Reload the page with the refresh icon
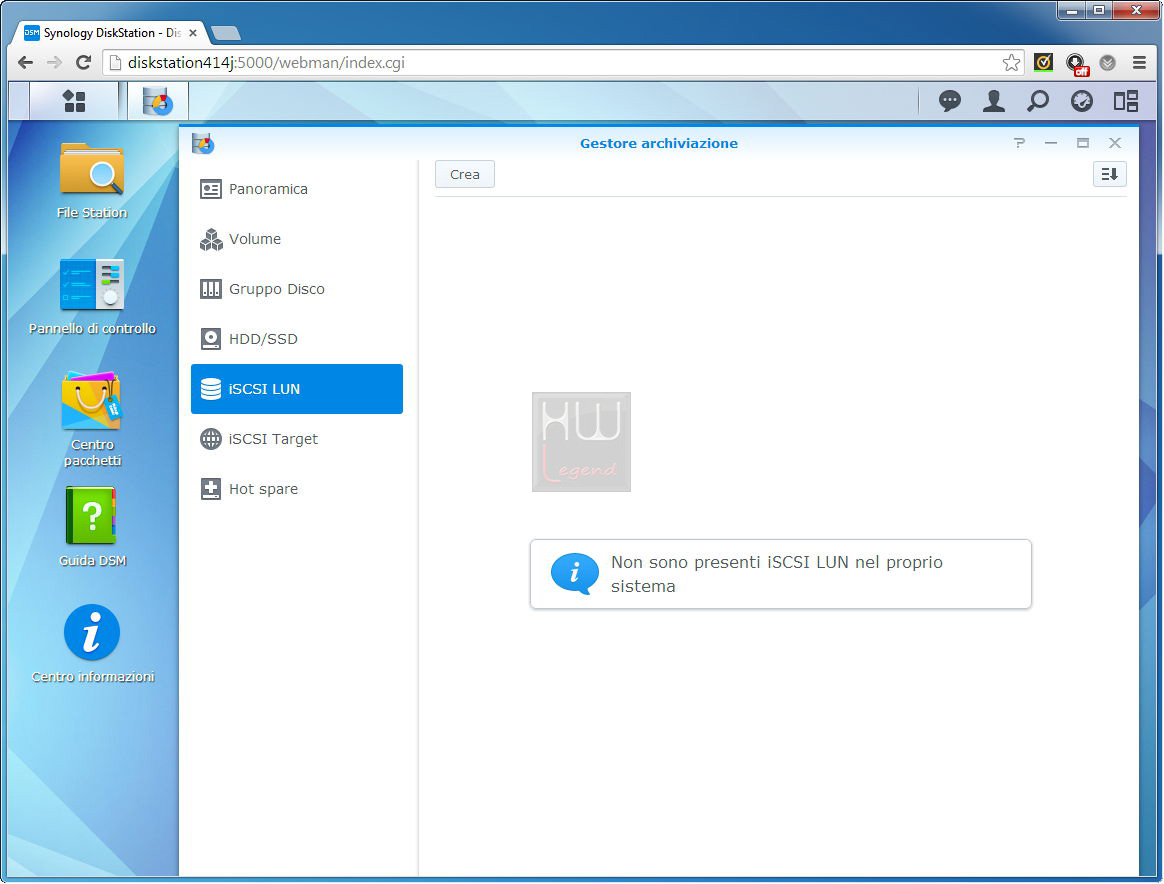Viewport: 1164px width, 884px height. 83,62
